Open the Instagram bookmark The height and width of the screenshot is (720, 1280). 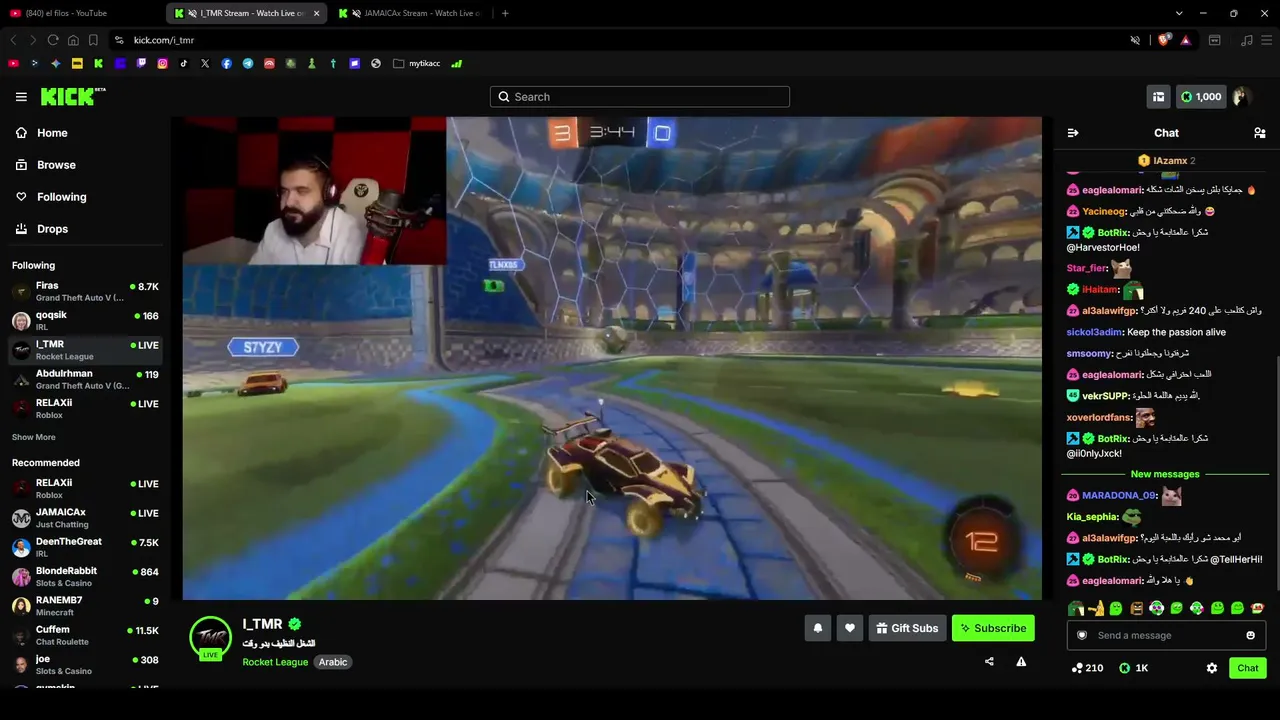pyautogui.click(x=162, y=63)
